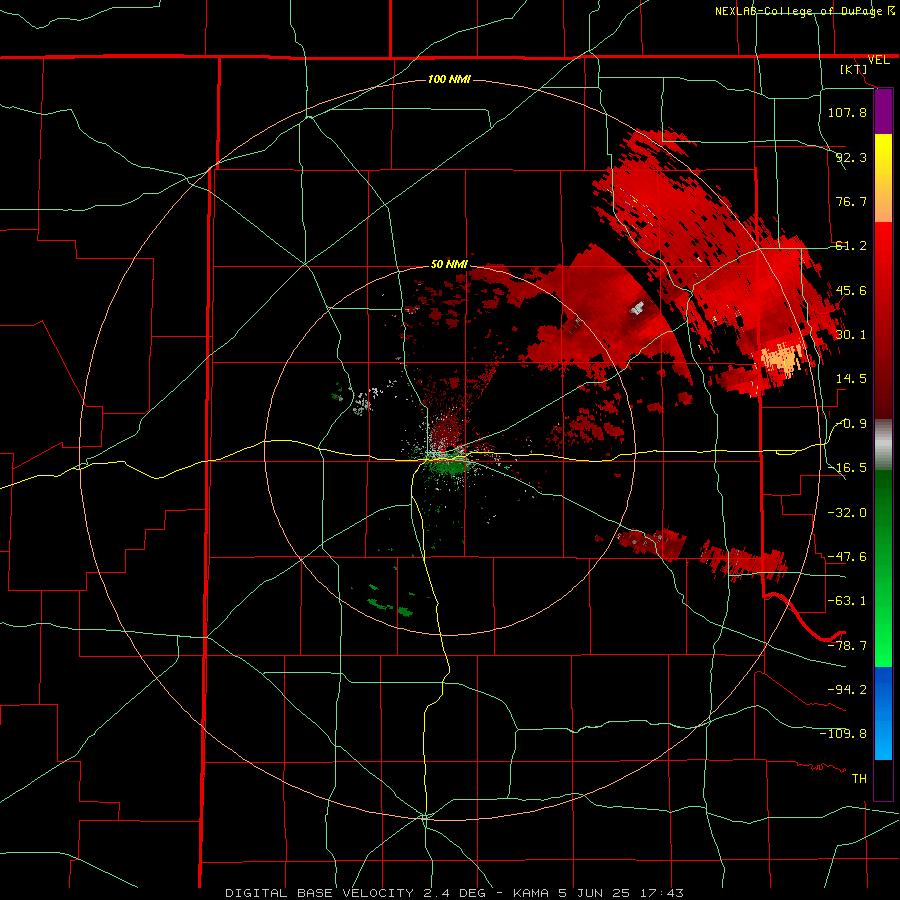Select the 61.2 scale value
Screen dimensions: 900x900
tap(851, 246)
